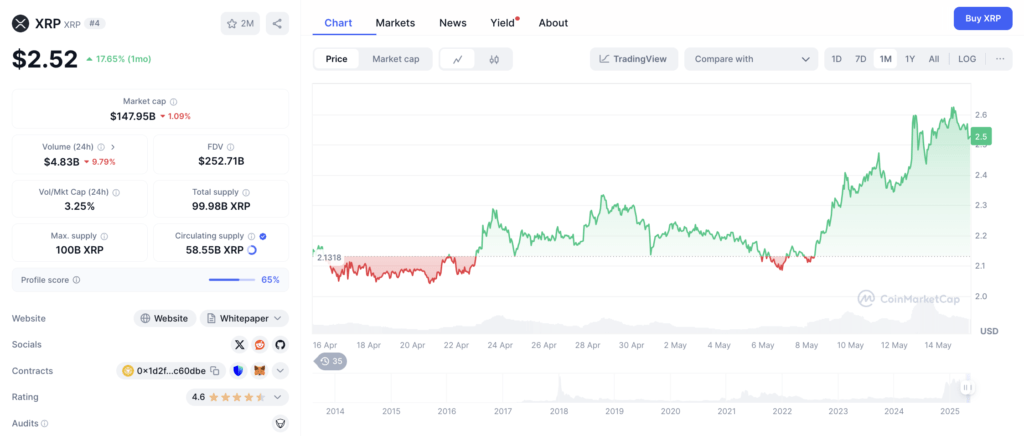This screenshot has height=436, width=1024.
Task: Click 99.98B XRP total supply
Action: (x=221, y=206)
